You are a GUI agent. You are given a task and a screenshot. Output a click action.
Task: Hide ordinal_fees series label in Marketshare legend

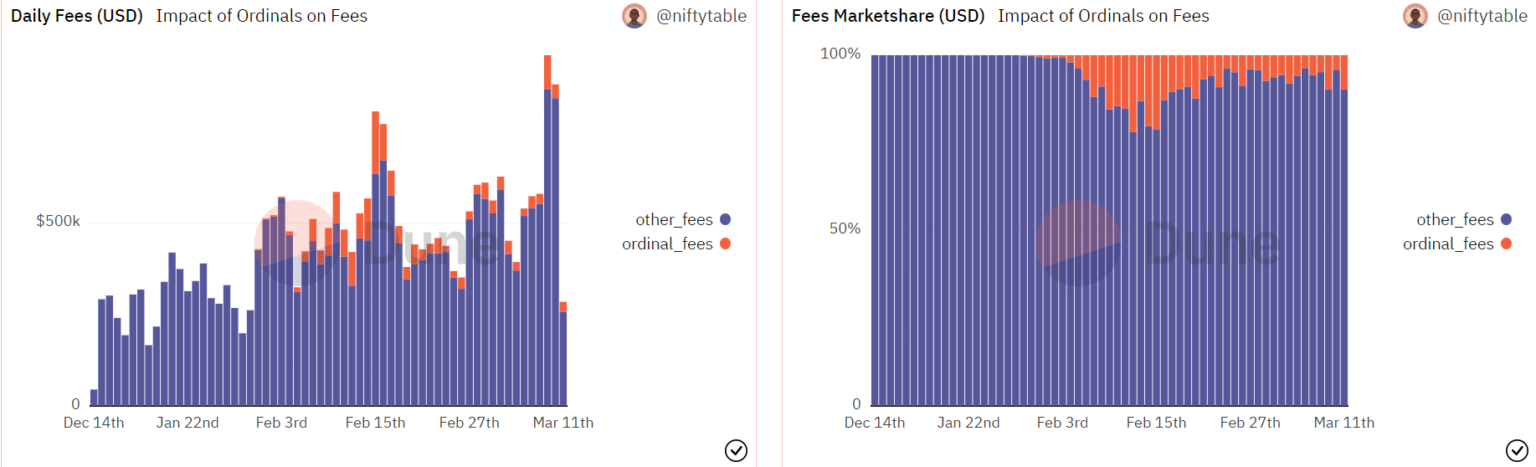coord(1448,244)
